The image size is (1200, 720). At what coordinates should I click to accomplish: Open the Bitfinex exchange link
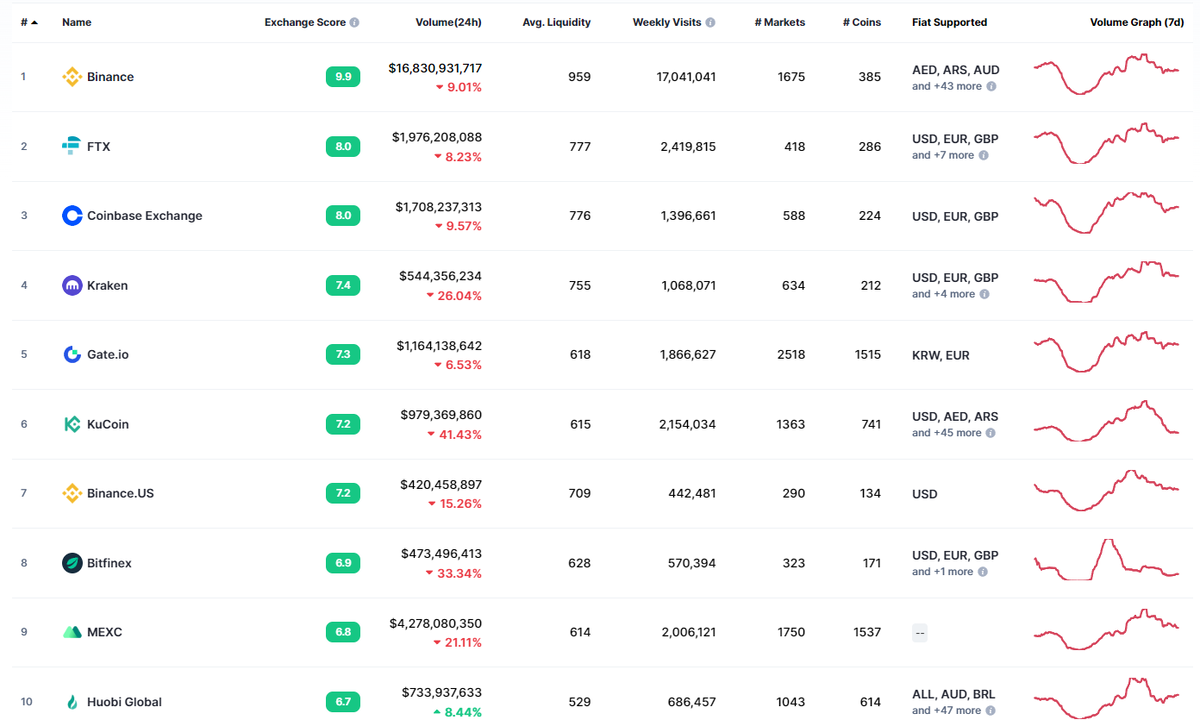[x=109, y=563]
